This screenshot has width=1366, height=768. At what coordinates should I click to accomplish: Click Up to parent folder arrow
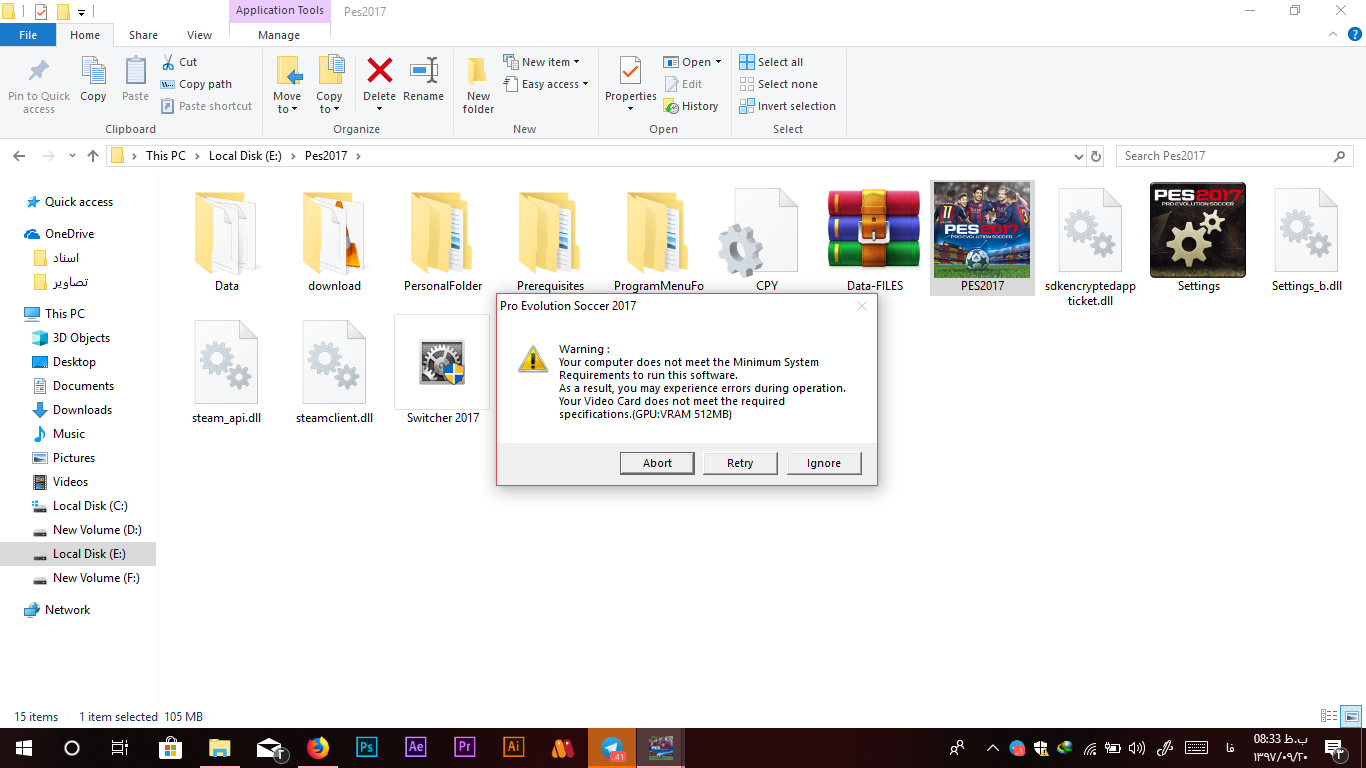[93, 156]
